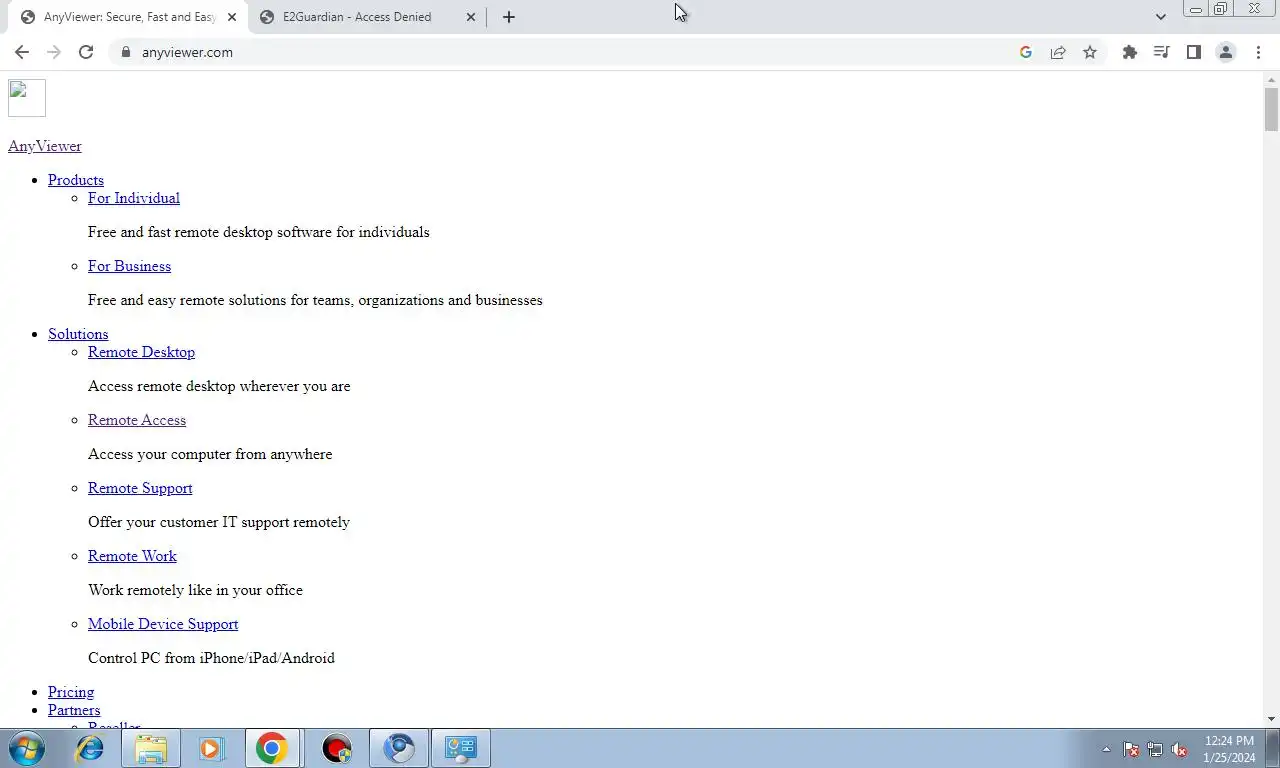Open the AnyViewer home link

coord(45,146)
